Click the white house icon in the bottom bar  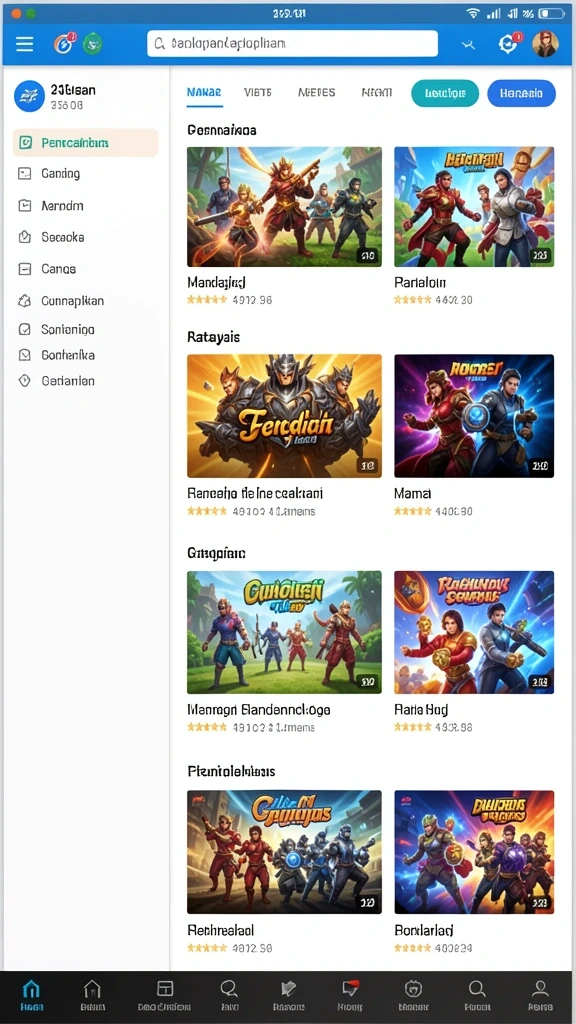pyautogui.click(x=93, y=989)
